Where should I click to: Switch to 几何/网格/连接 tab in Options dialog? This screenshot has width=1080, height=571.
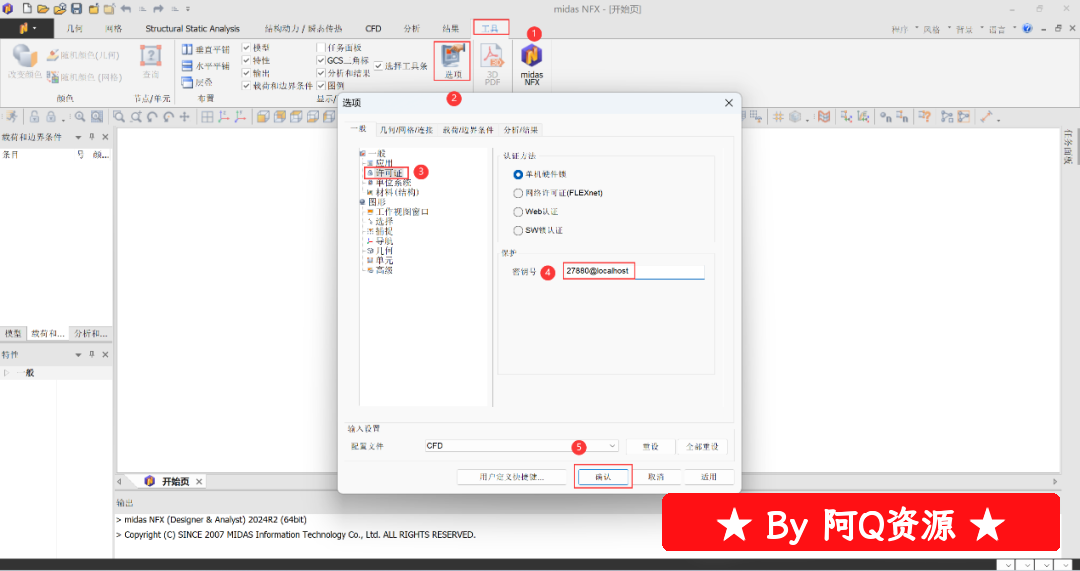coord(405,129)
